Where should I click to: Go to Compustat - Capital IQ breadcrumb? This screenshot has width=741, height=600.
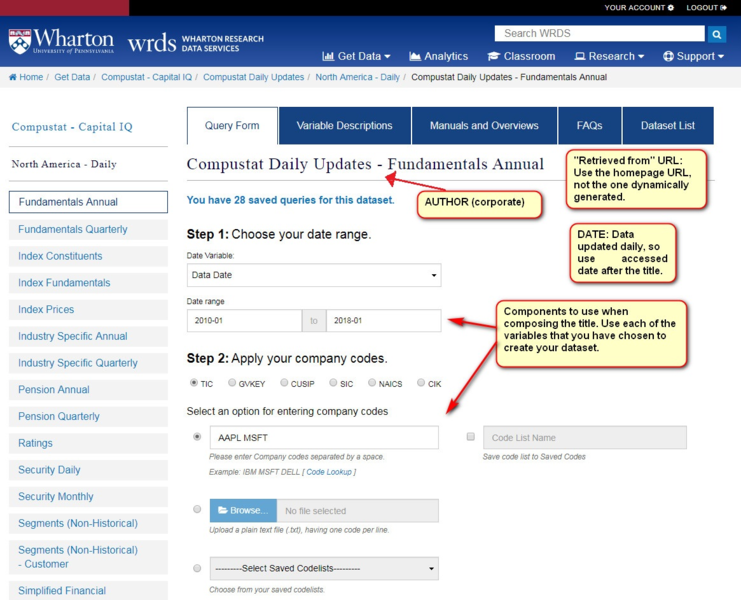click(x=146, y=77)
